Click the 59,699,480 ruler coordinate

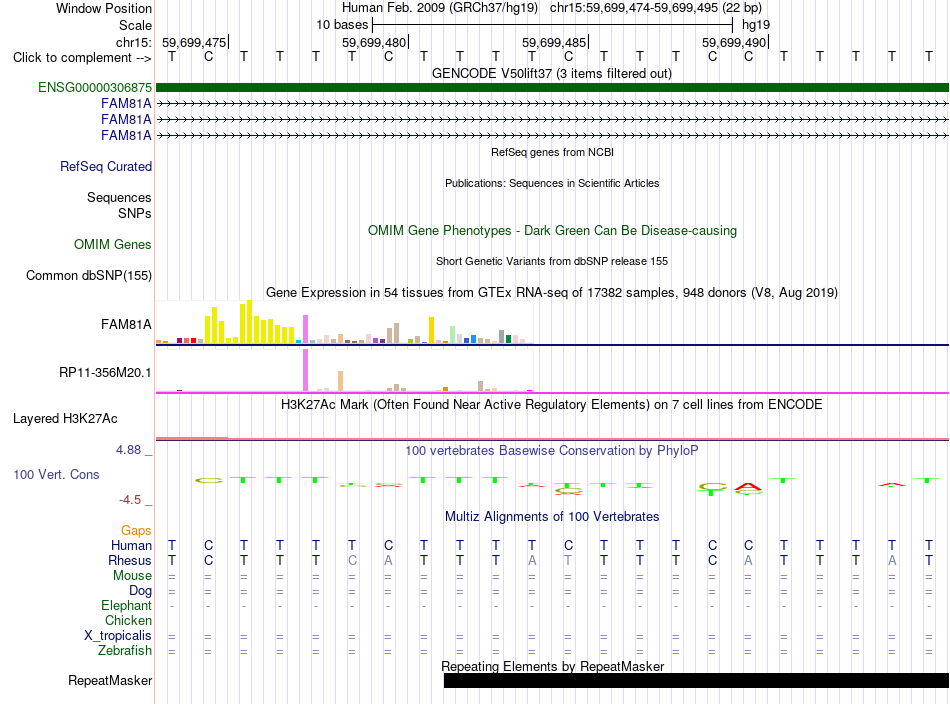click(374, 43)
